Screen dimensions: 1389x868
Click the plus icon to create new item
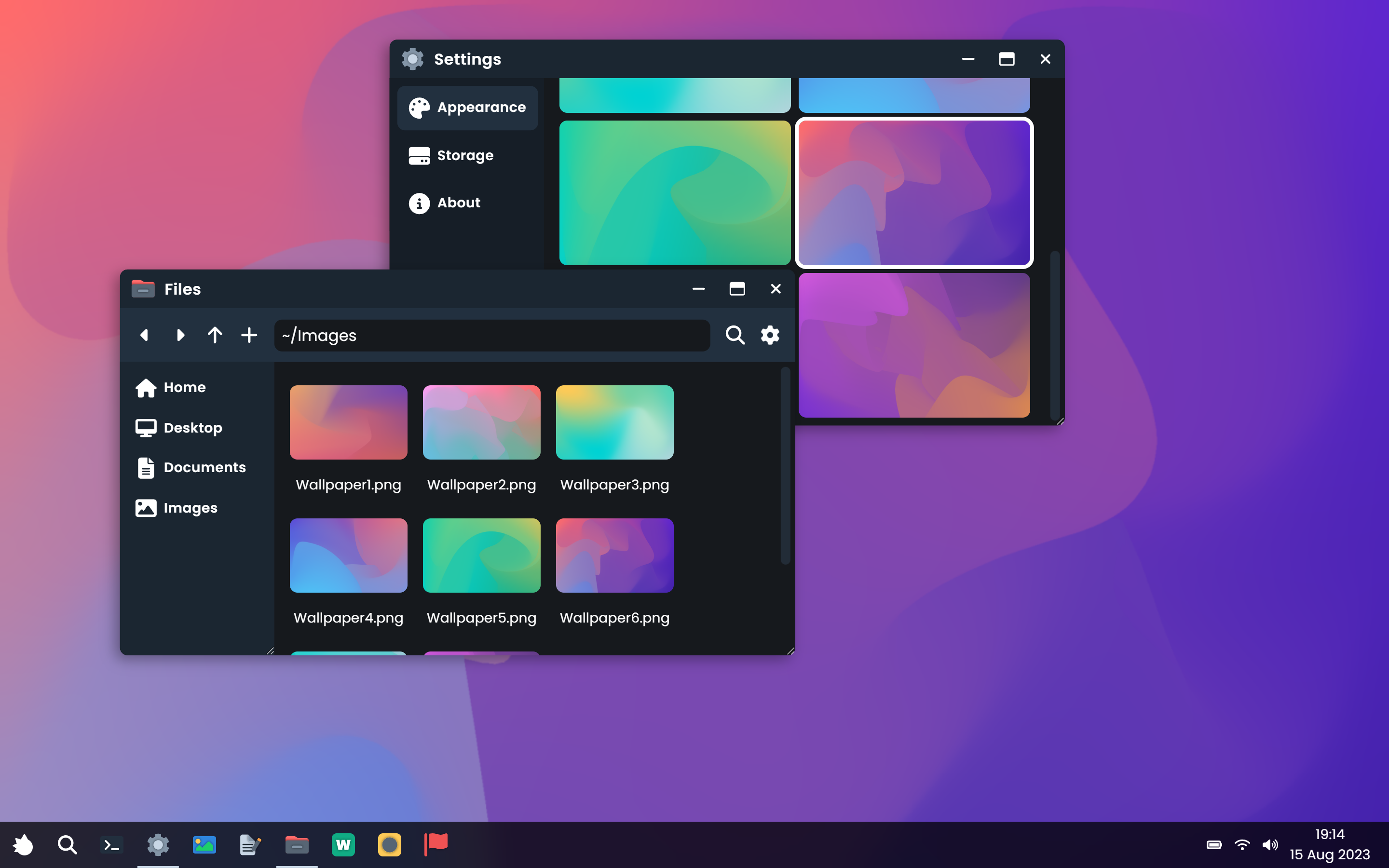pyautogui.click(x=249, y=335)
